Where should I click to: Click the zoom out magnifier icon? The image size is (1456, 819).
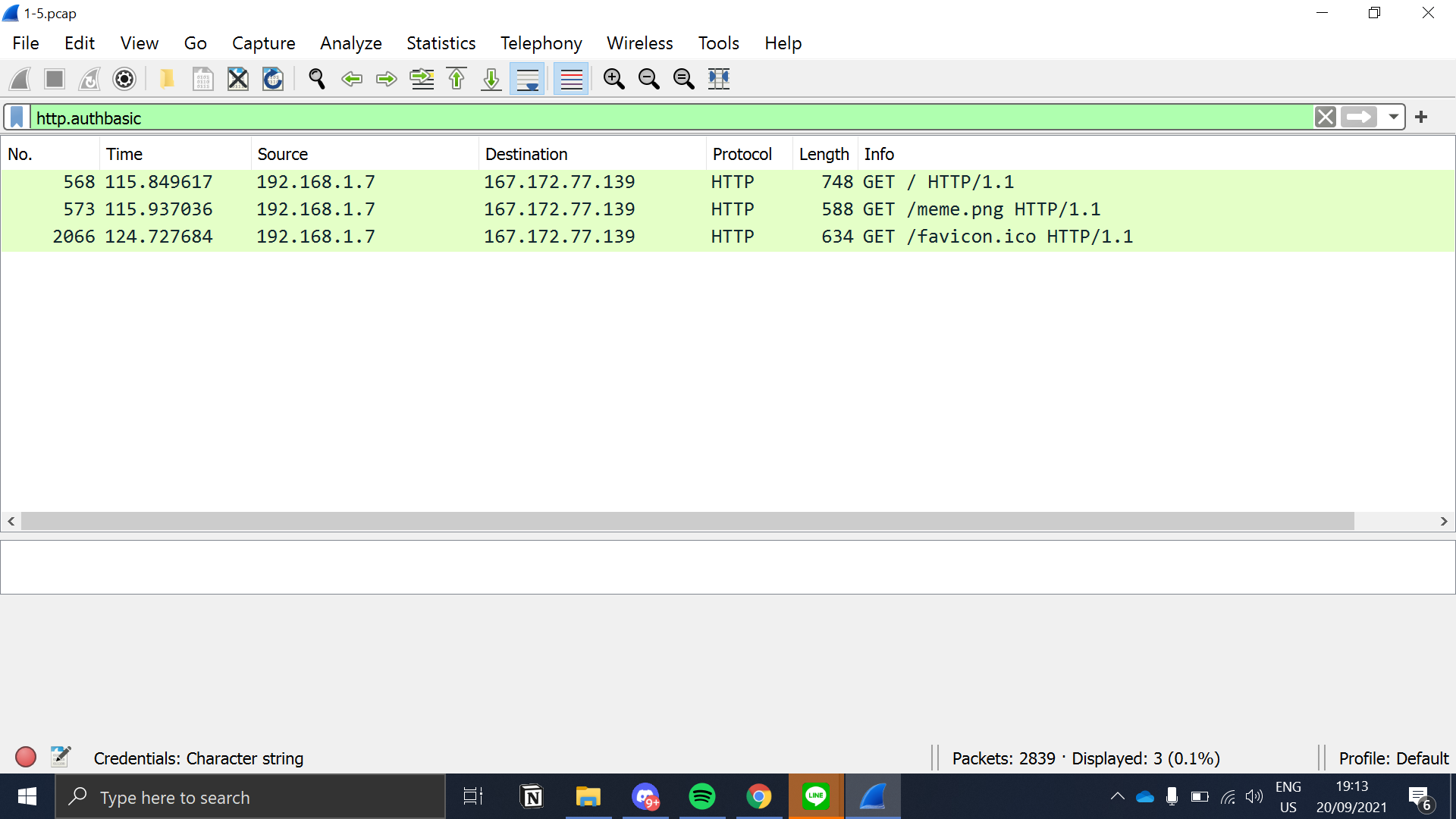coord(649,78)
